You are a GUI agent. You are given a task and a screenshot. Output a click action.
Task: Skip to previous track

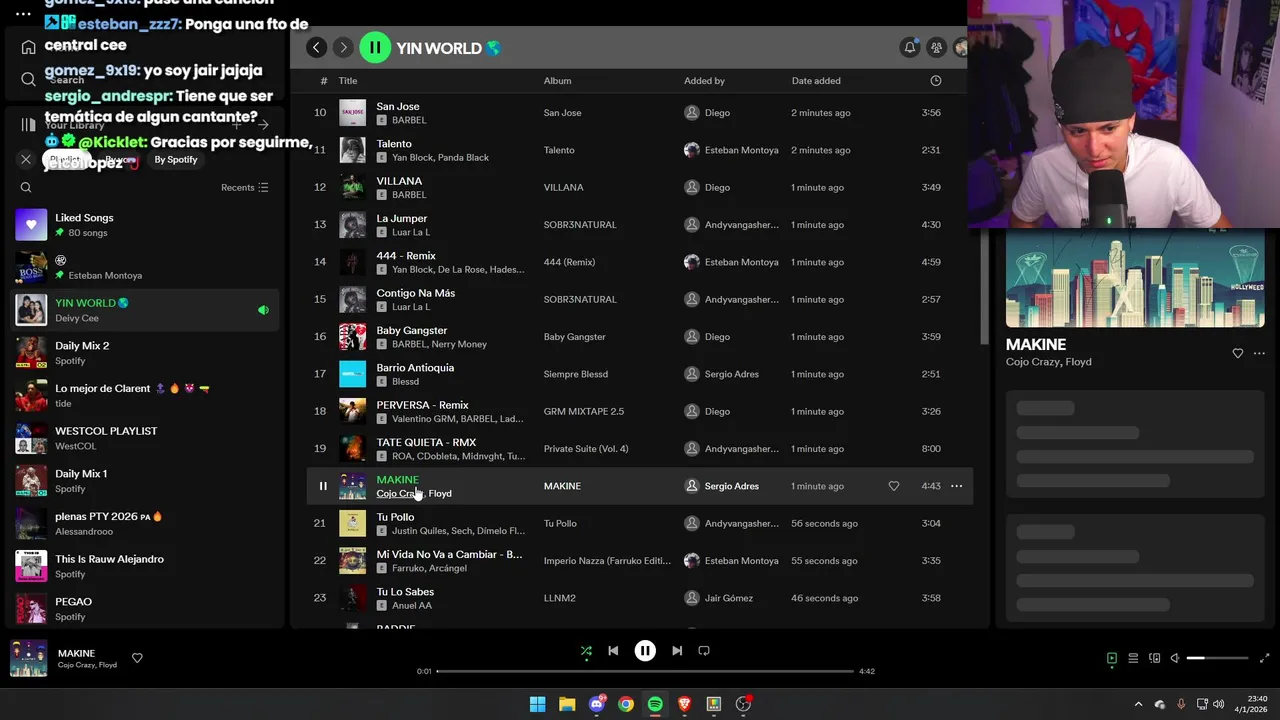pos(613,651)
